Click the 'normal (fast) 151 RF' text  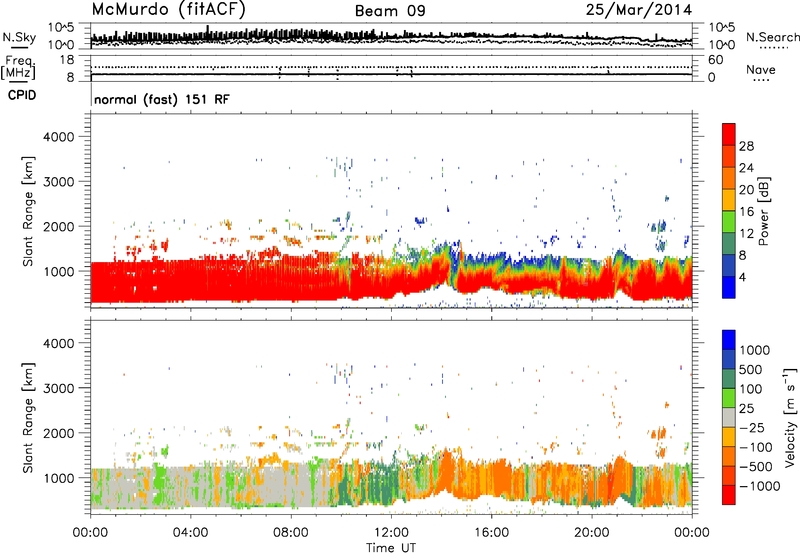[162, 99]
